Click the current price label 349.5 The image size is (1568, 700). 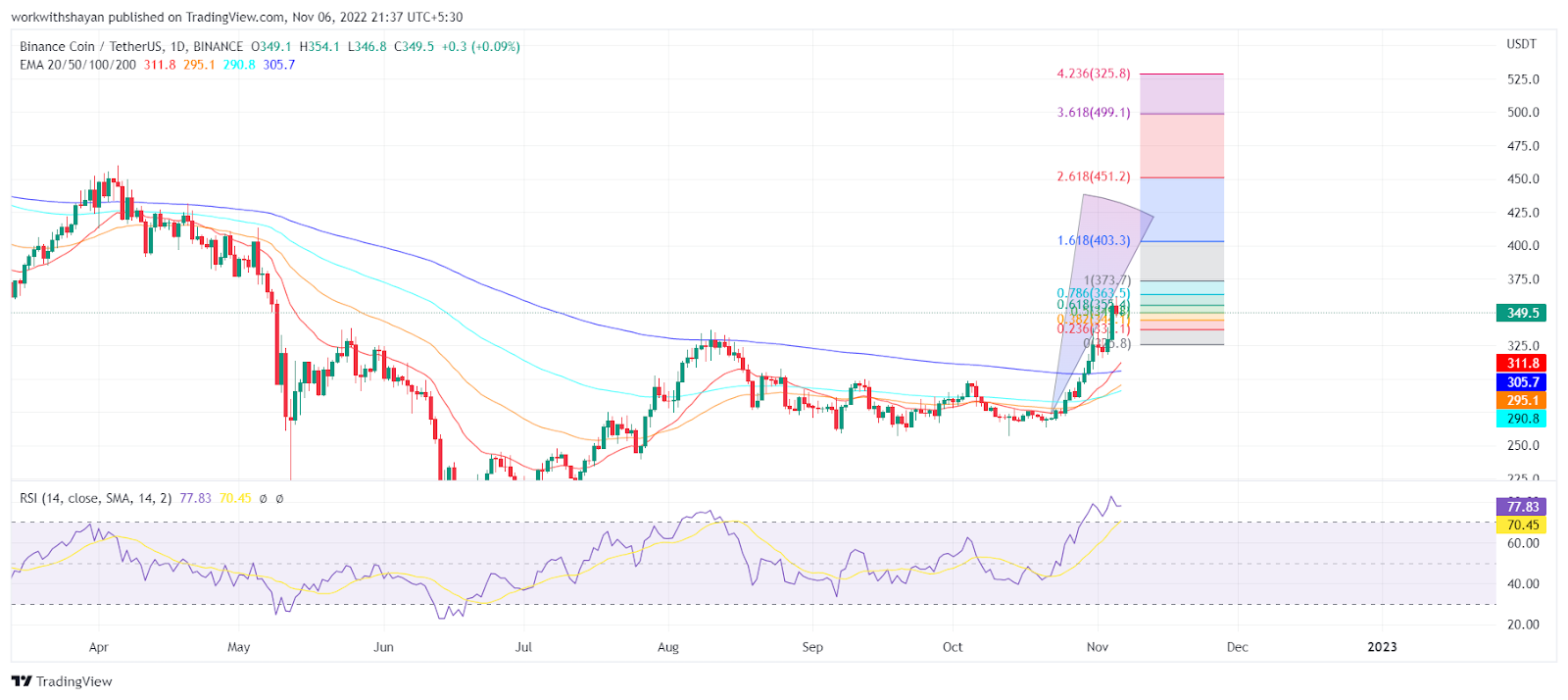point(1522,313)
